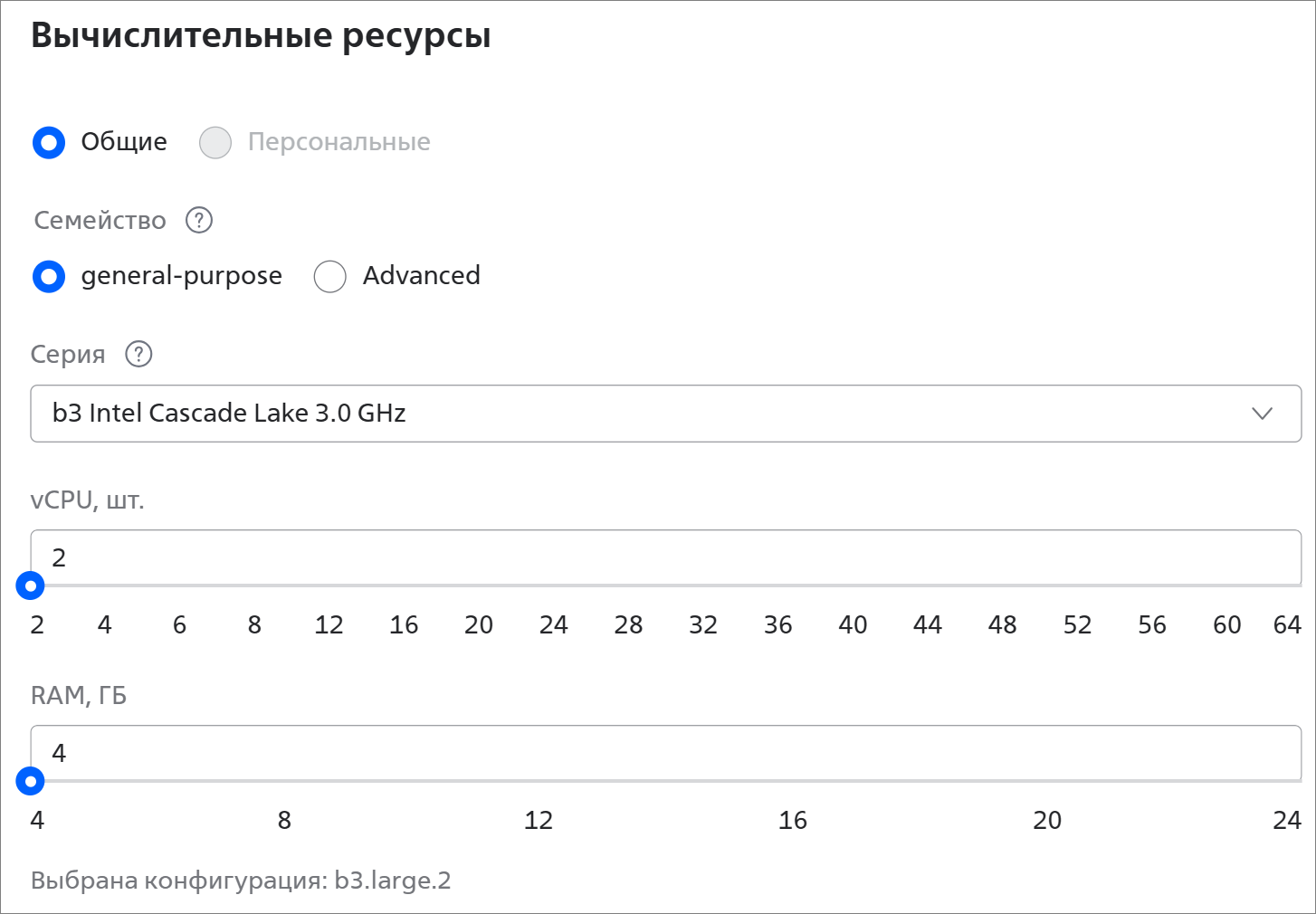Open help icon next to Семейство
Screen dimensions: 1316x914
click(199, 220)
